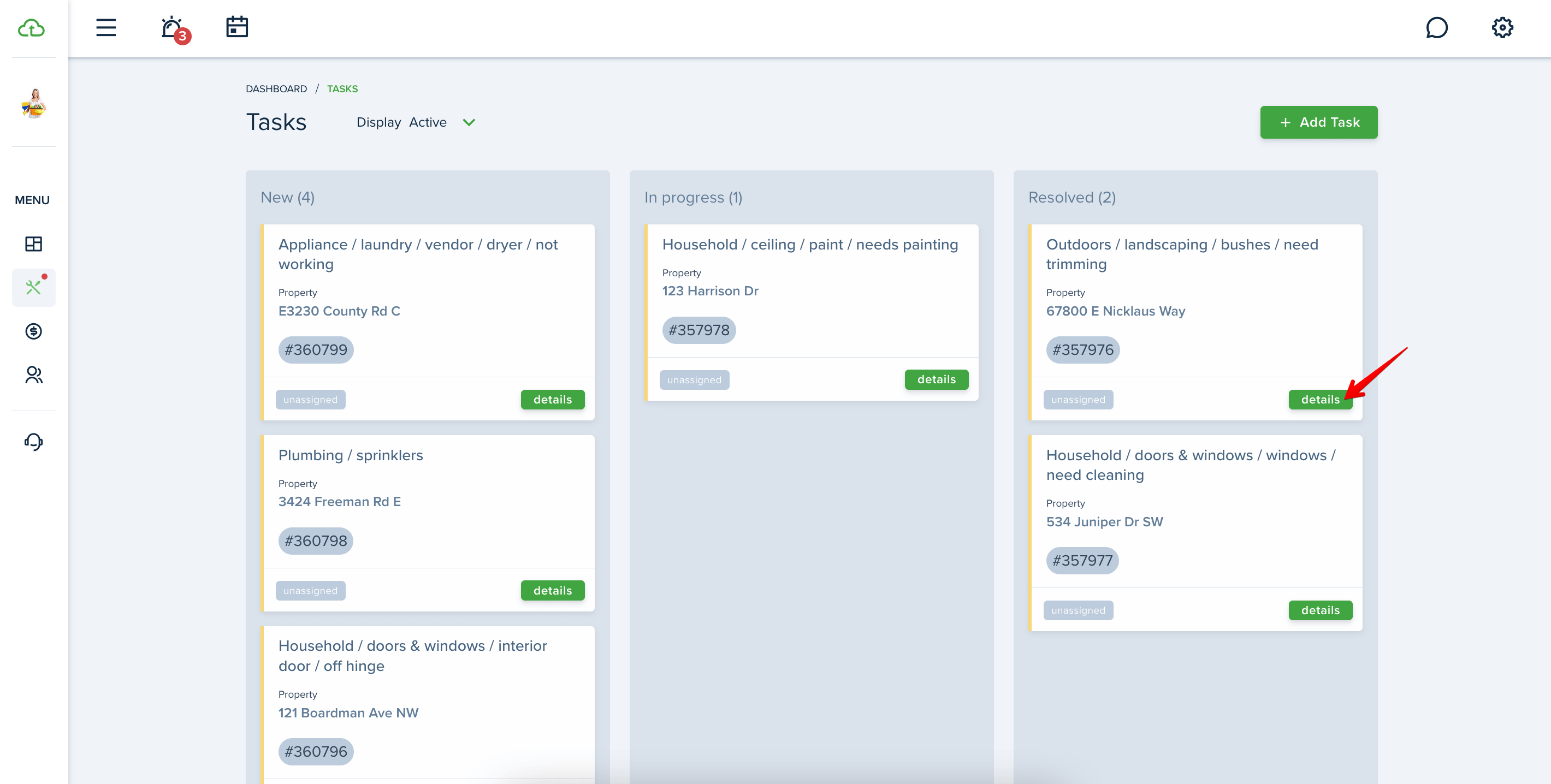1551x784 pixels.
Task: Click the Plumbing / sprinklers title
Action: click(351, 455)
